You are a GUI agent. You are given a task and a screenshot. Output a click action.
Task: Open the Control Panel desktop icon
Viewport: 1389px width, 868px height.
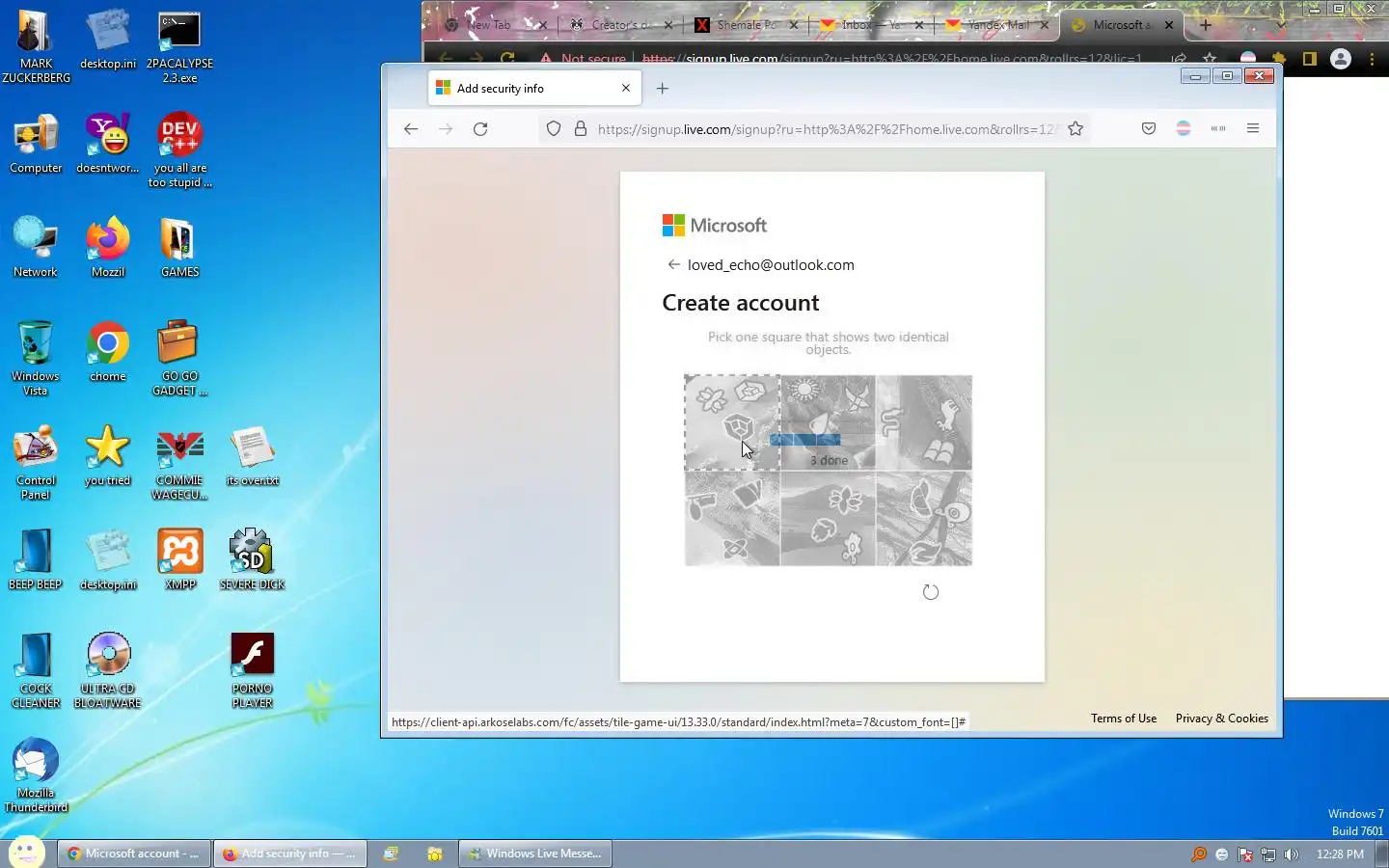tap(36, 463)
